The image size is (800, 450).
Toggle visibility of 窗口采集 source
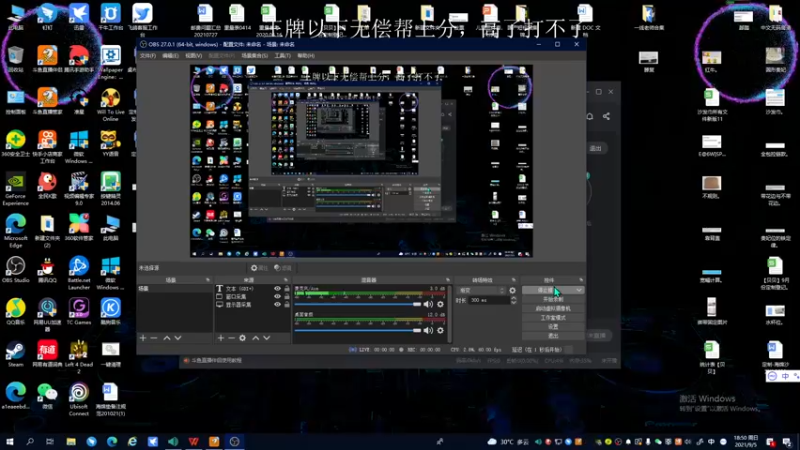(x=278, y=296)
